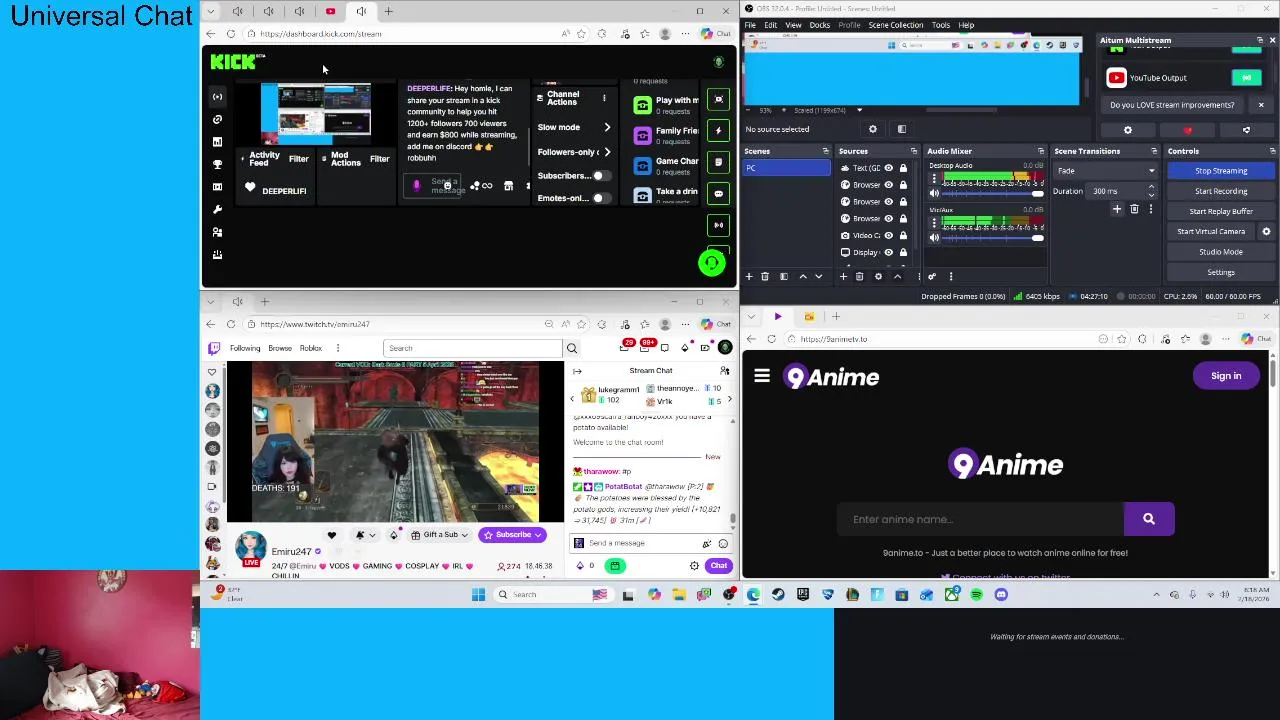The image size is (1280, 720).
Task: Open the Kick achievements trophy sidebar icon
Action: click(218, 164)
